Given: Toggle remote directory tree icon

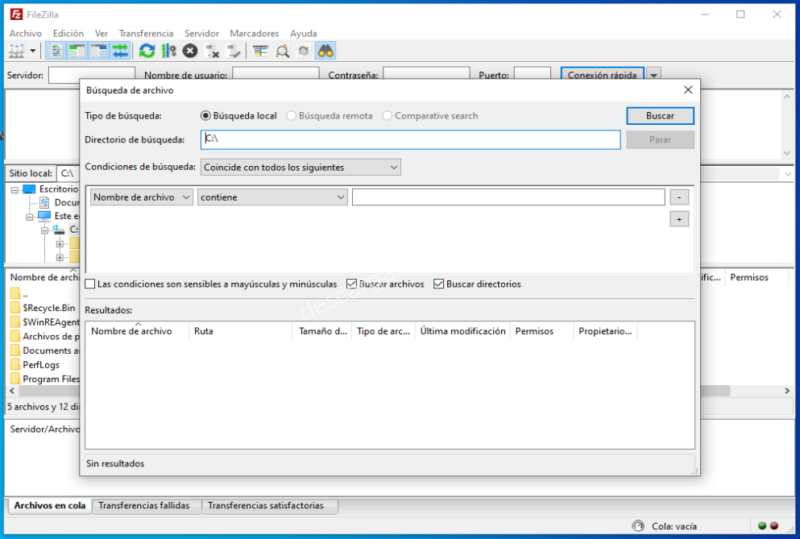Looking at the screenshot, I should point(98,51).
